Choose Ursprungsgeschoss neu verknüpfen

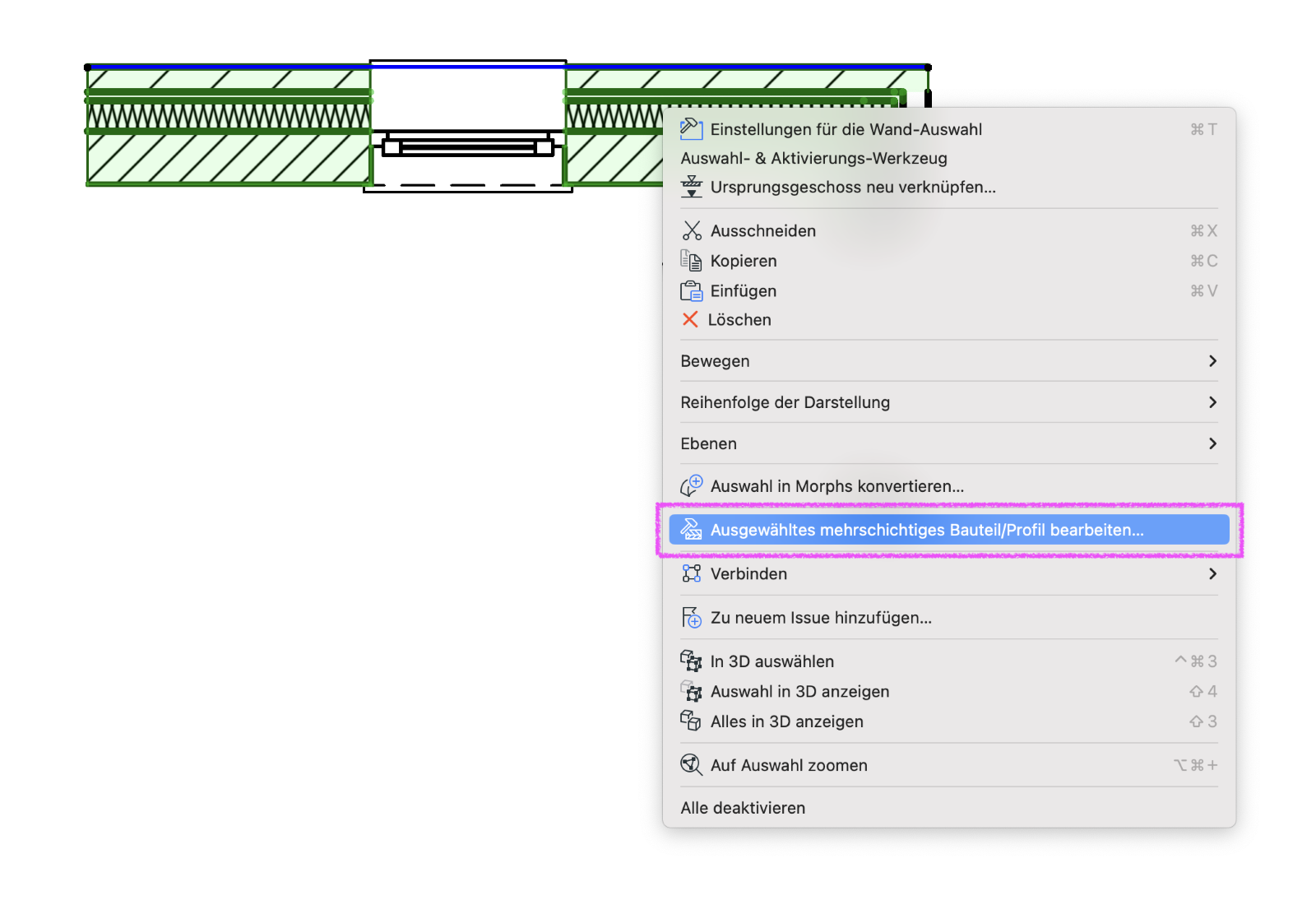pos(948,187)
